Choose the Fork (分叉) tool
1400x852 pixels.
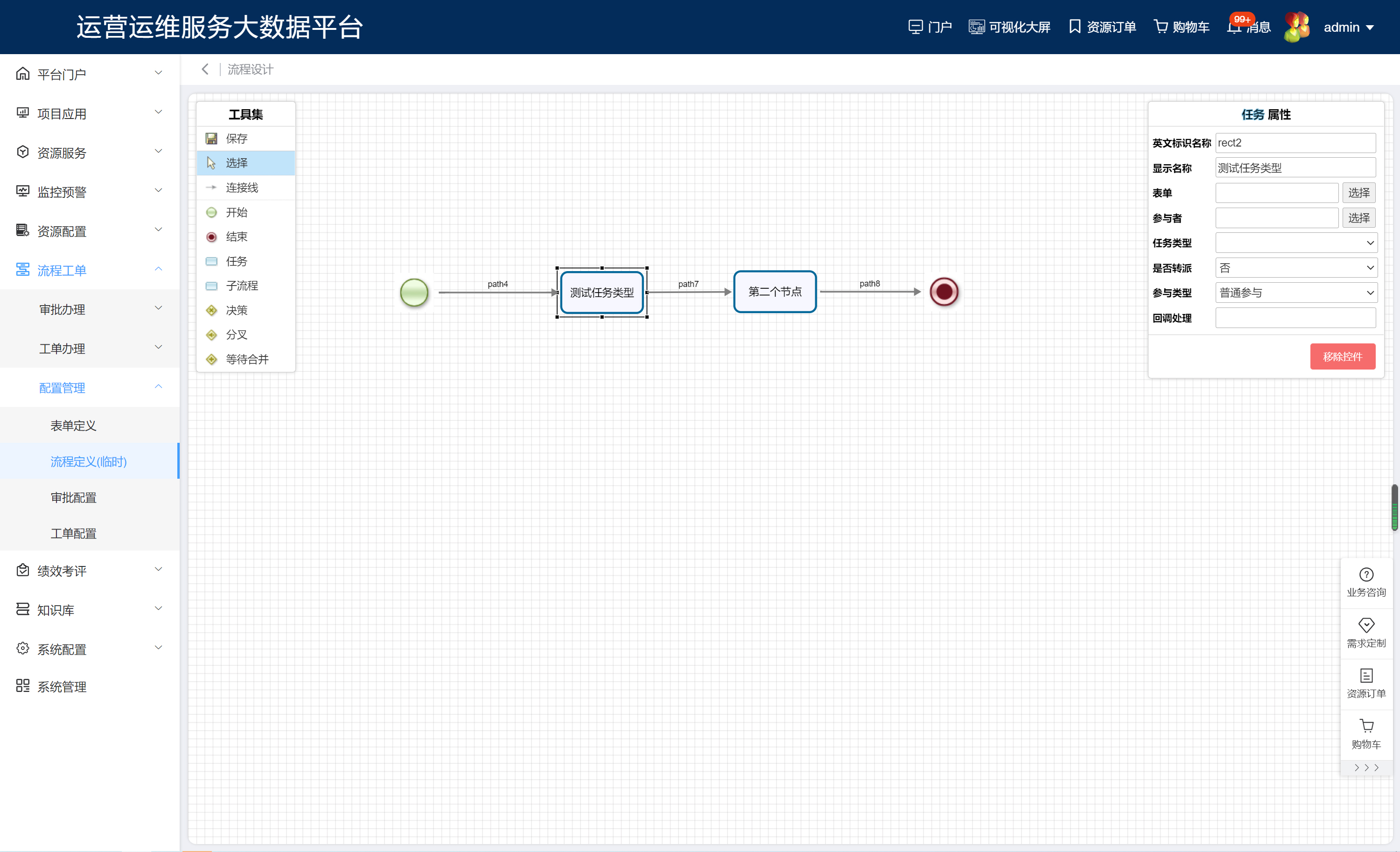click(x=236, y=335)
